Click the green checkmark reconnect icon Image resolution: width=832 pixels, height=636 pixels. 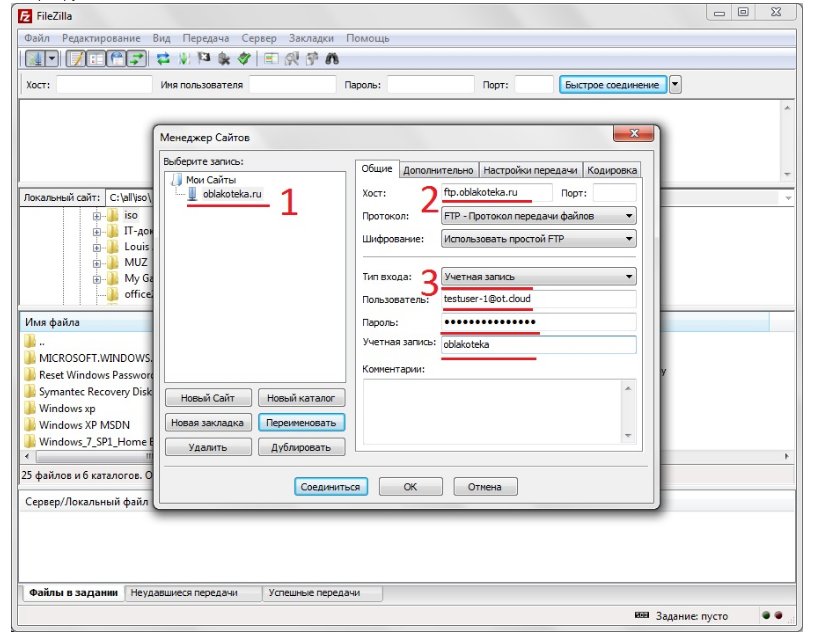[x=243, y=59]
